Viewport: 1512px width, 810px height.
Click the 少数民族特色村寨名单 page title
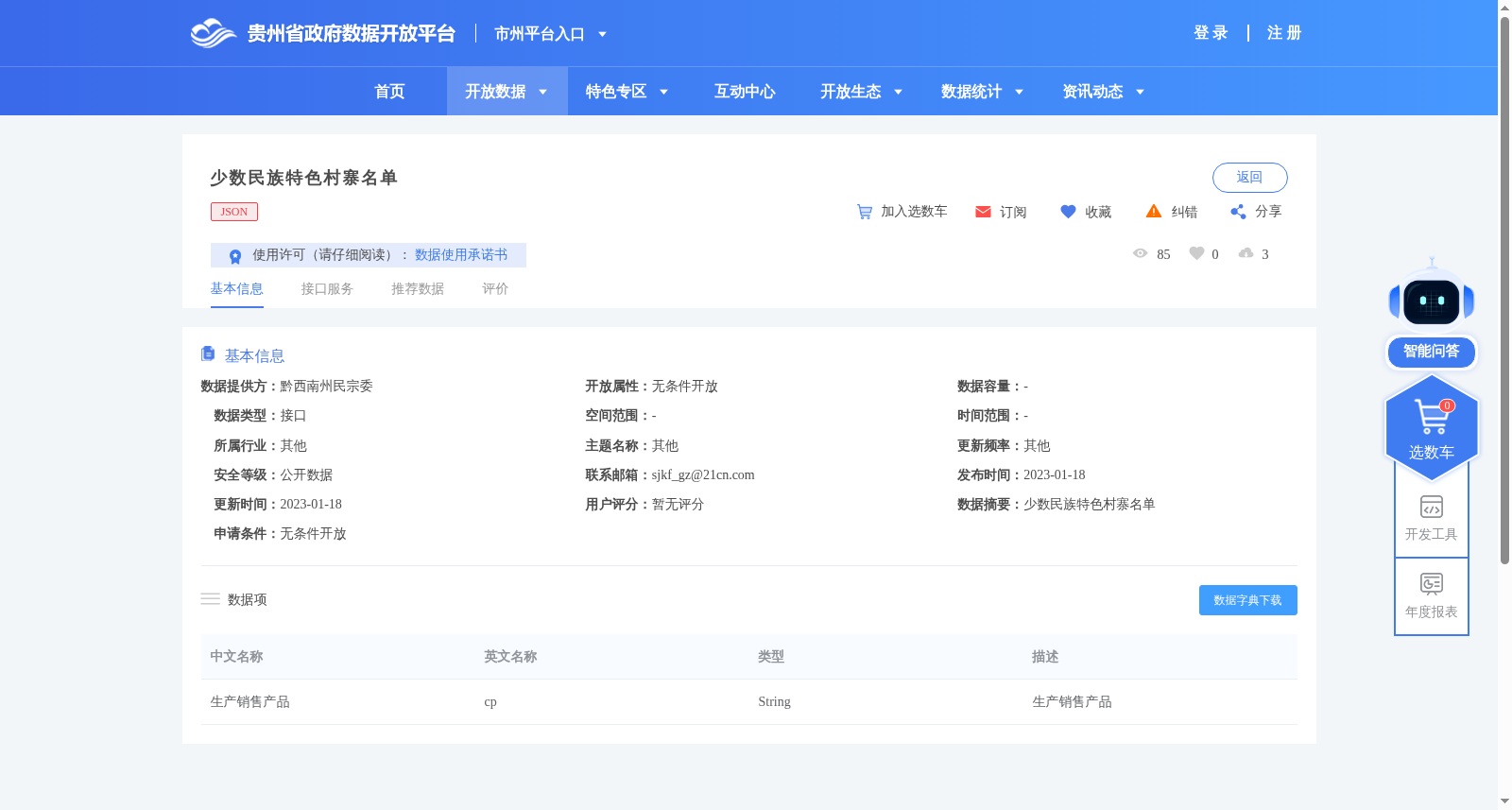[303, 178]
